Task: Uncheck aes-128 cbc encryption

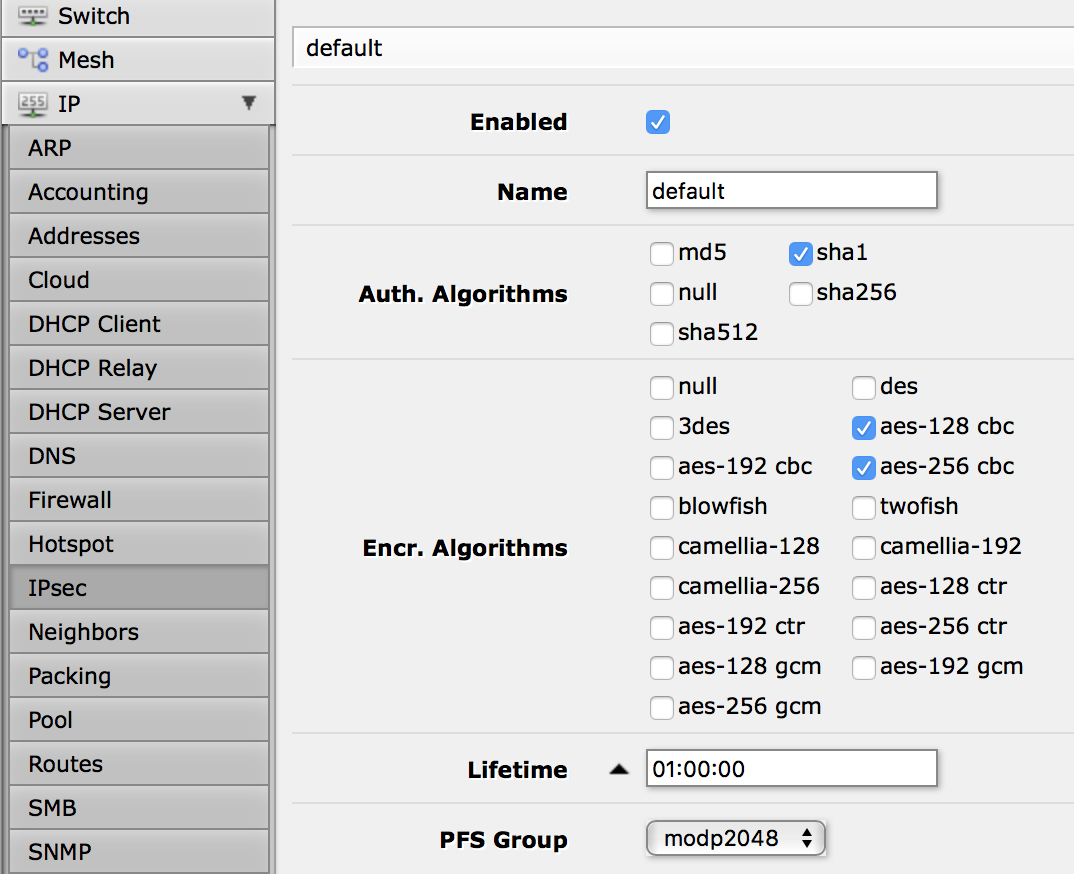Action: [x=864, y=427]
